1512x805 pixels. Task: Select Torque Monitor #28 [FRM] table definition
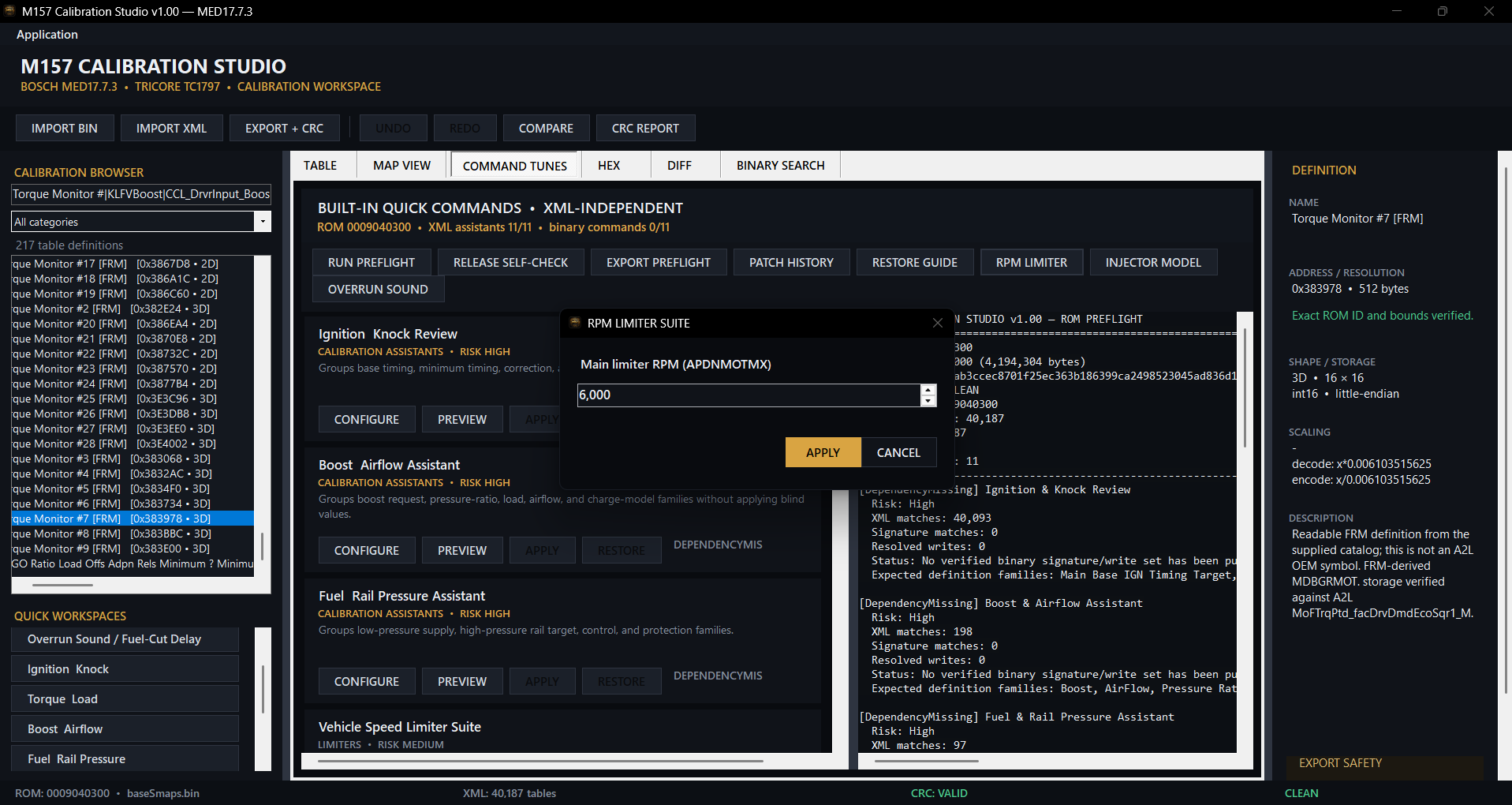pos(133,444)
